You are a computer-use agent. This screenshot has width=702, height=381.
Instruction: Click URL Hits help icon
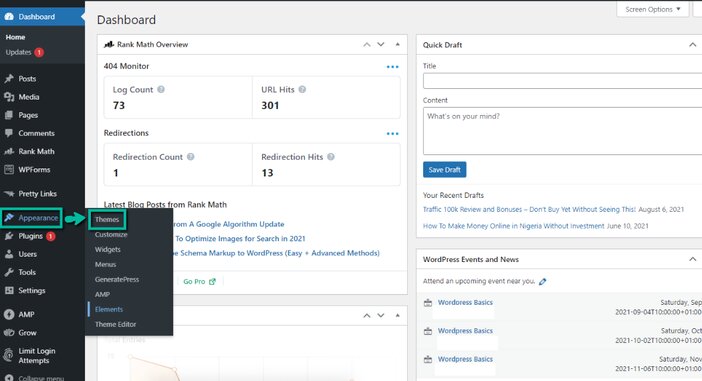[x=302, y=89]
